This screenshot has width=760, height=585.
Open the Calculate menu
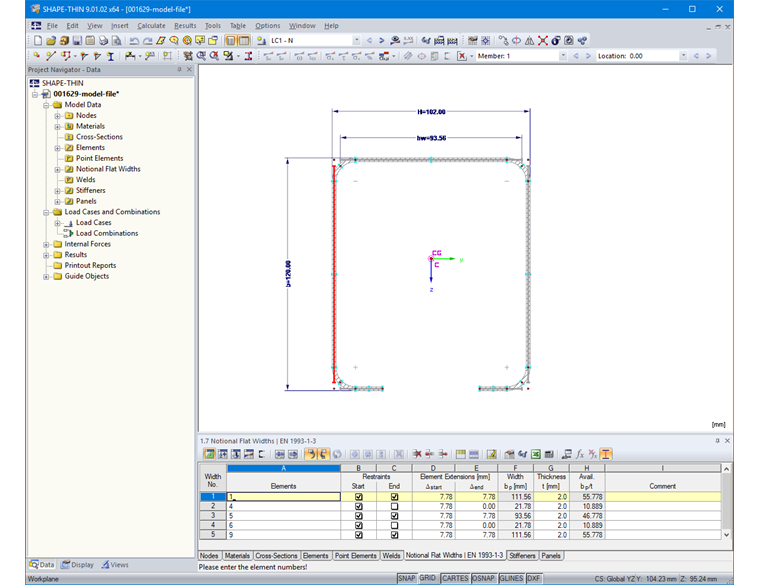pyautogui.click(x=151, y=26)
